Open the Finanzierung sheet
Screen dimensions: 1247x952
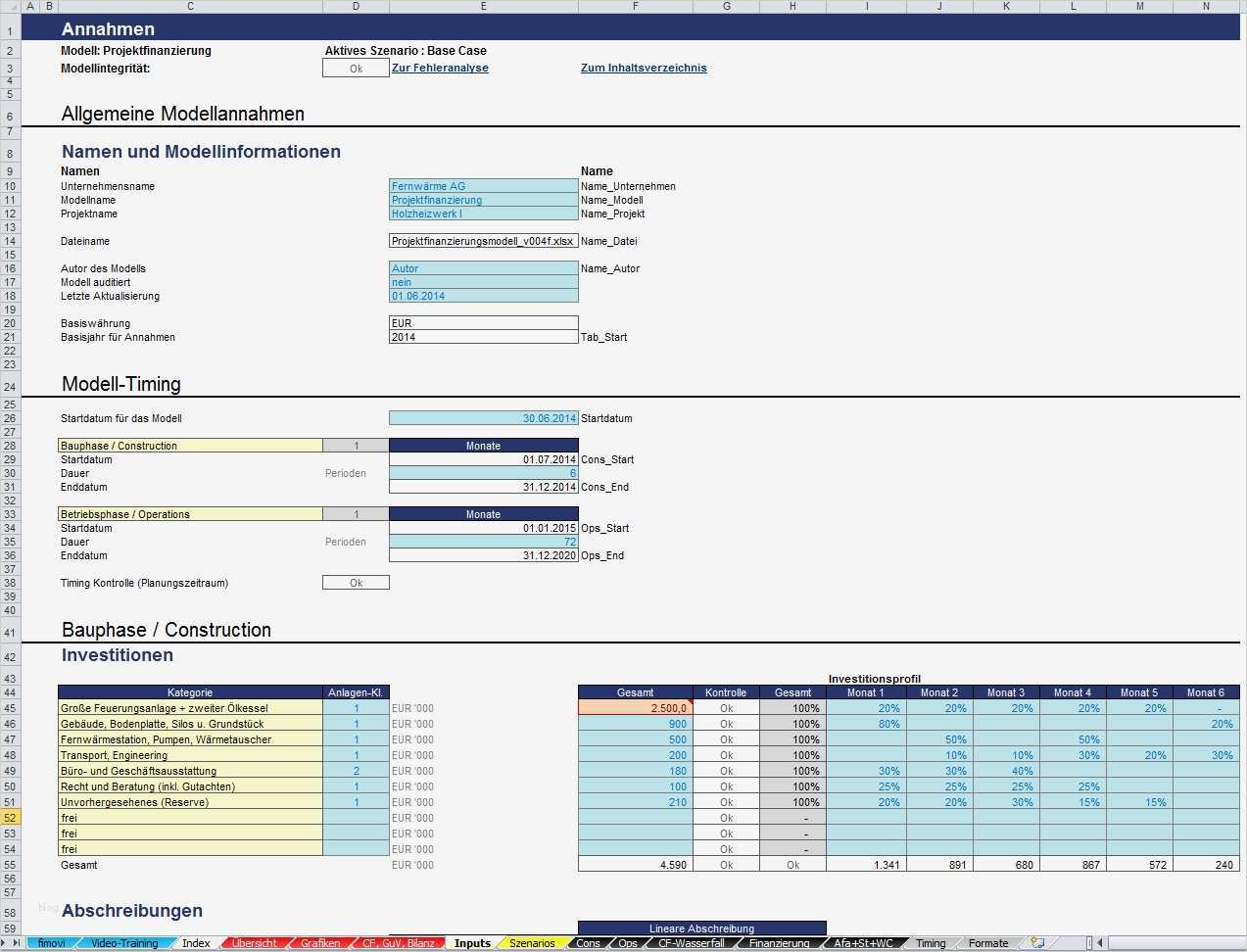(x=779, y=942)
